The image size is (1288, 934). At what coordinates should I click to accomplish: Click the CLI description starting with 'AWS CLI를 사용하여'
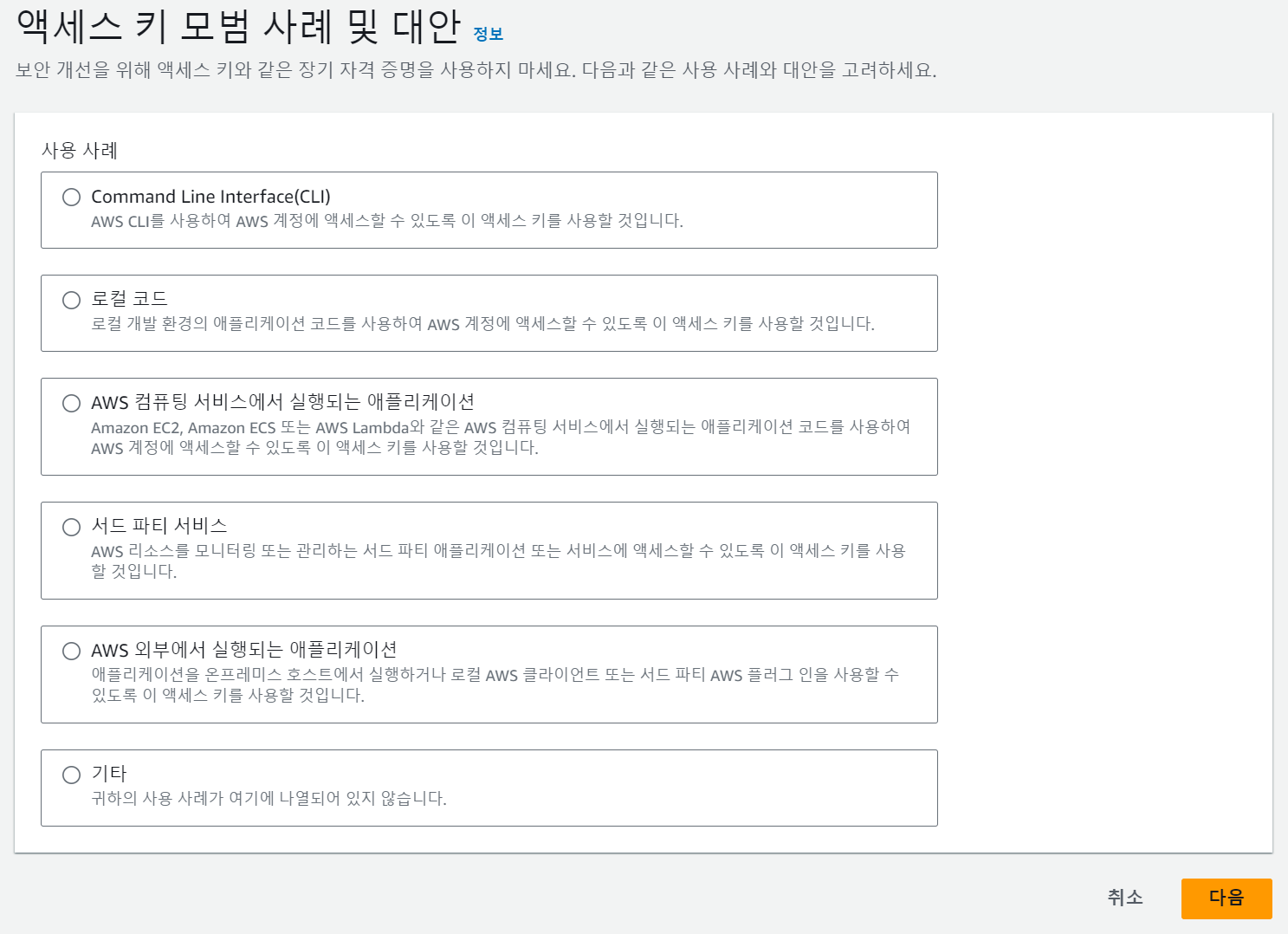(387, 221)
